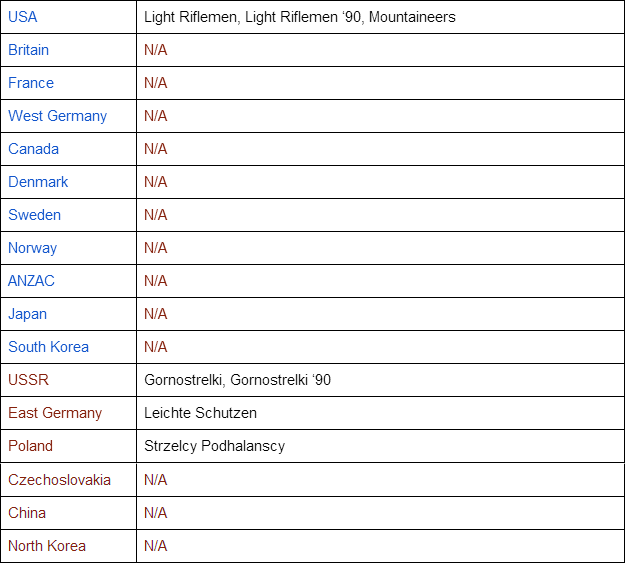Open the France nation link
This screenshot has width=625, height=563.
[31, 83]
